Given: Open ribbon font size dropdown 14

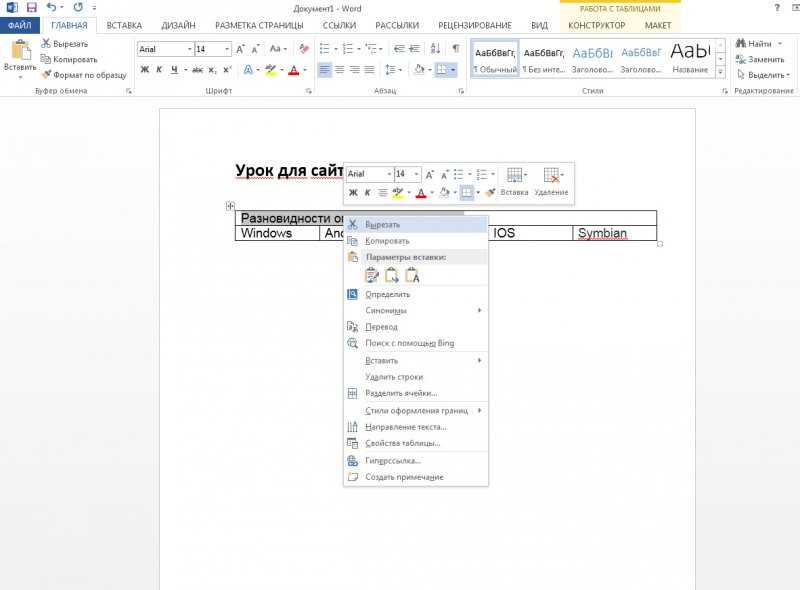Looking at the screenshot, I should point(227,49).
